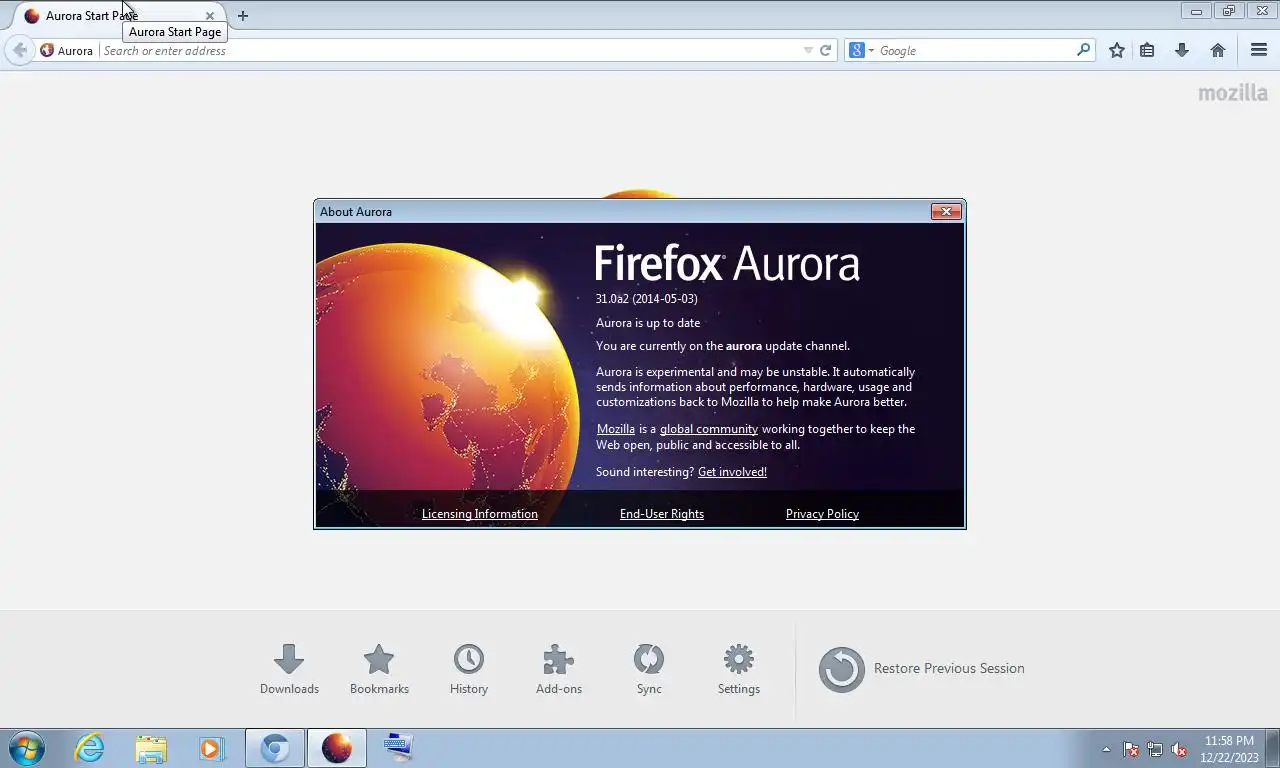1280x768 pixels.
Task: Click the search or enter address field
Action: pos(450,50)
